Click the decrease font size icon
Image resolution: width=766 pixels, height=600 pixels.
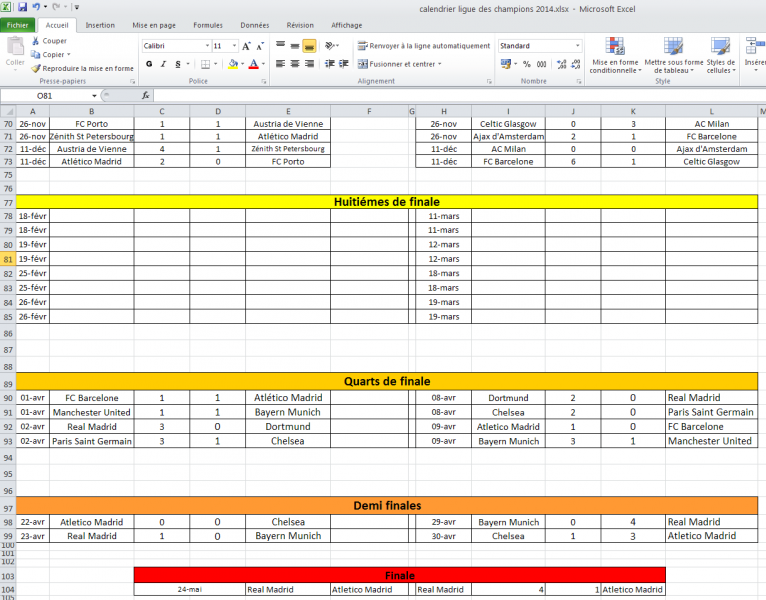260,46
